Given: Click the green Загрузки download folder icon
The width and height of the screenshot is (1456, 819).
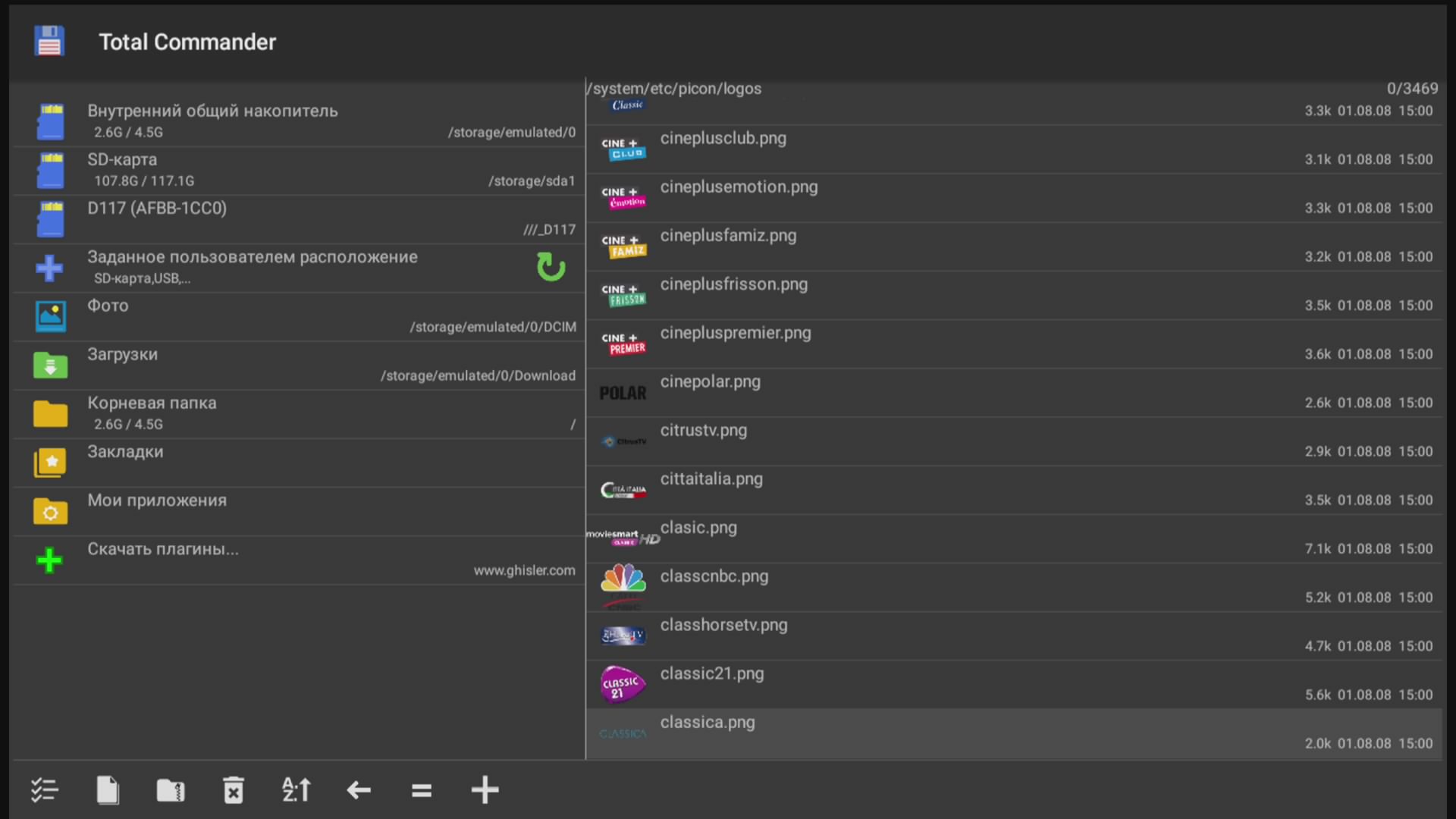Looking at the screenshot, I should [51, 365].
